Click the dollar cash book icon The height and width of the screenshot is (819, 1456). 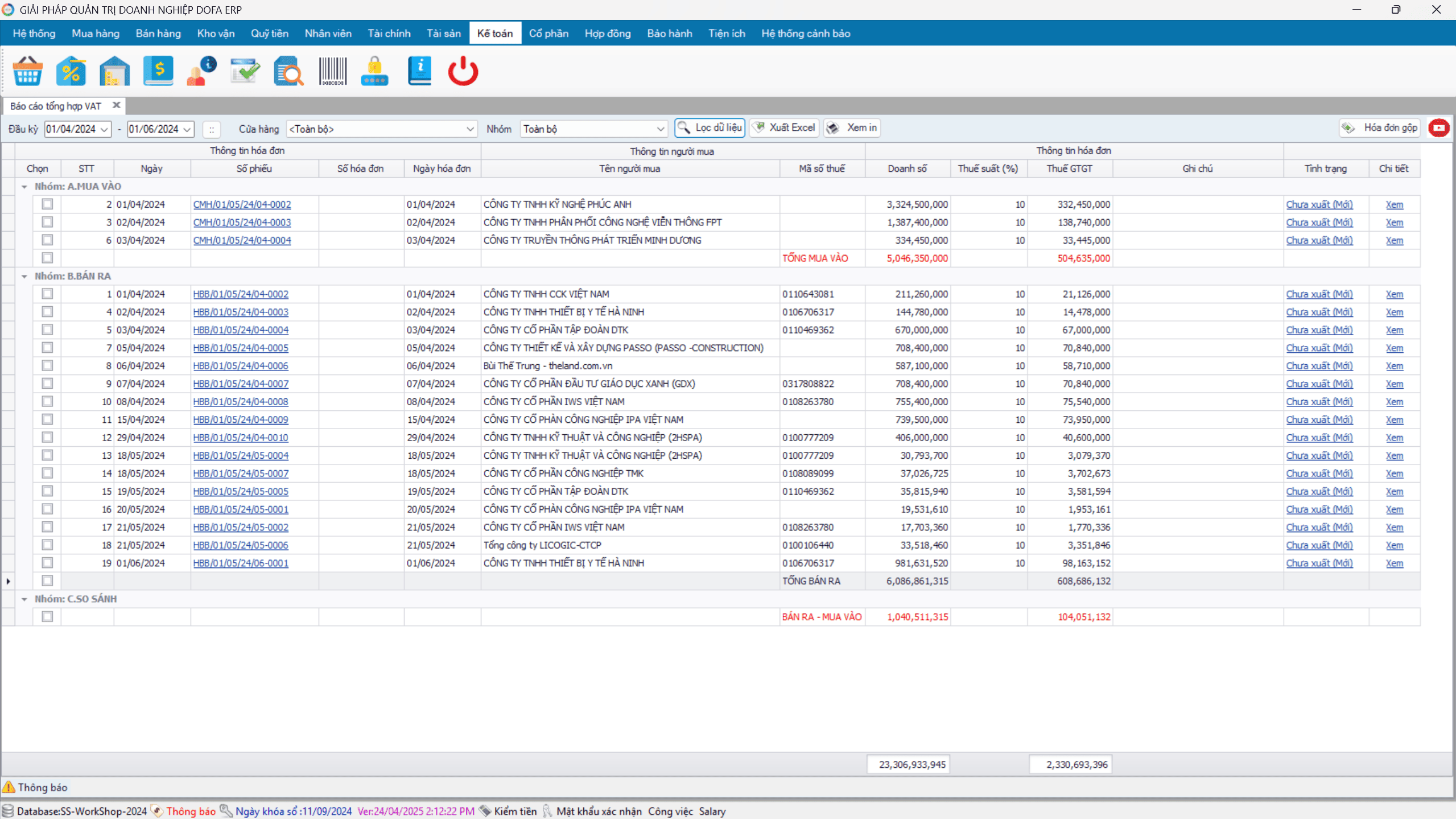click(158, 71)
